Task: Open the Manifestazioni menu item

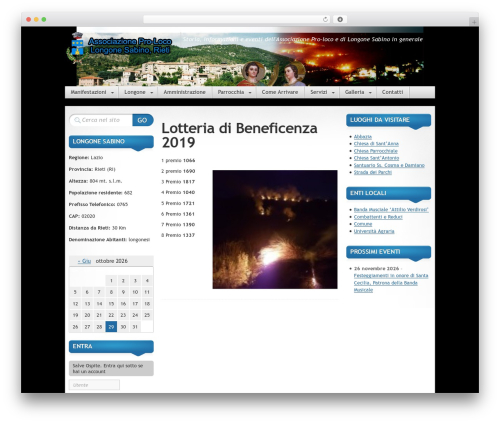Action: pyautogui.click(x=89, y=92)
